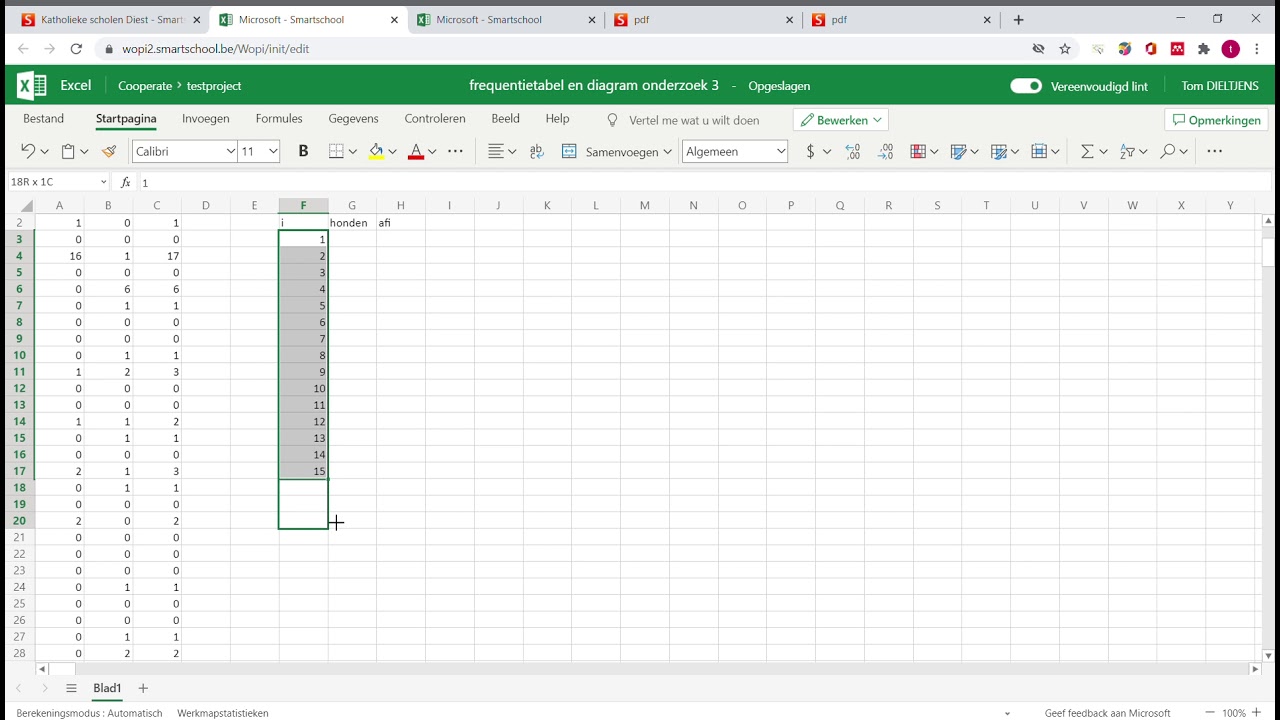Open conditional formatting icon
The width and height of the screenshot is (1280, 720).
coord(918,151)
